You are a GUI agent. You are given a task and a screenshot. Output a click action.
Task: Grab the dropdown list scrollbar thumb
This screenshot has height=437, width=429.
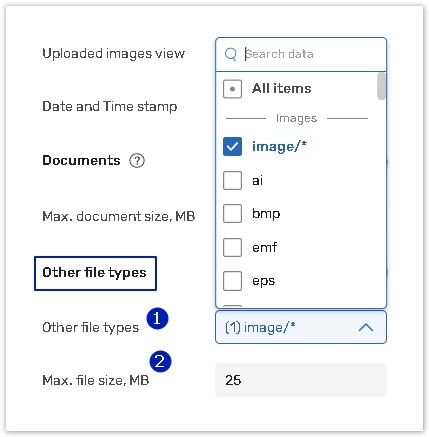(381, 86)
